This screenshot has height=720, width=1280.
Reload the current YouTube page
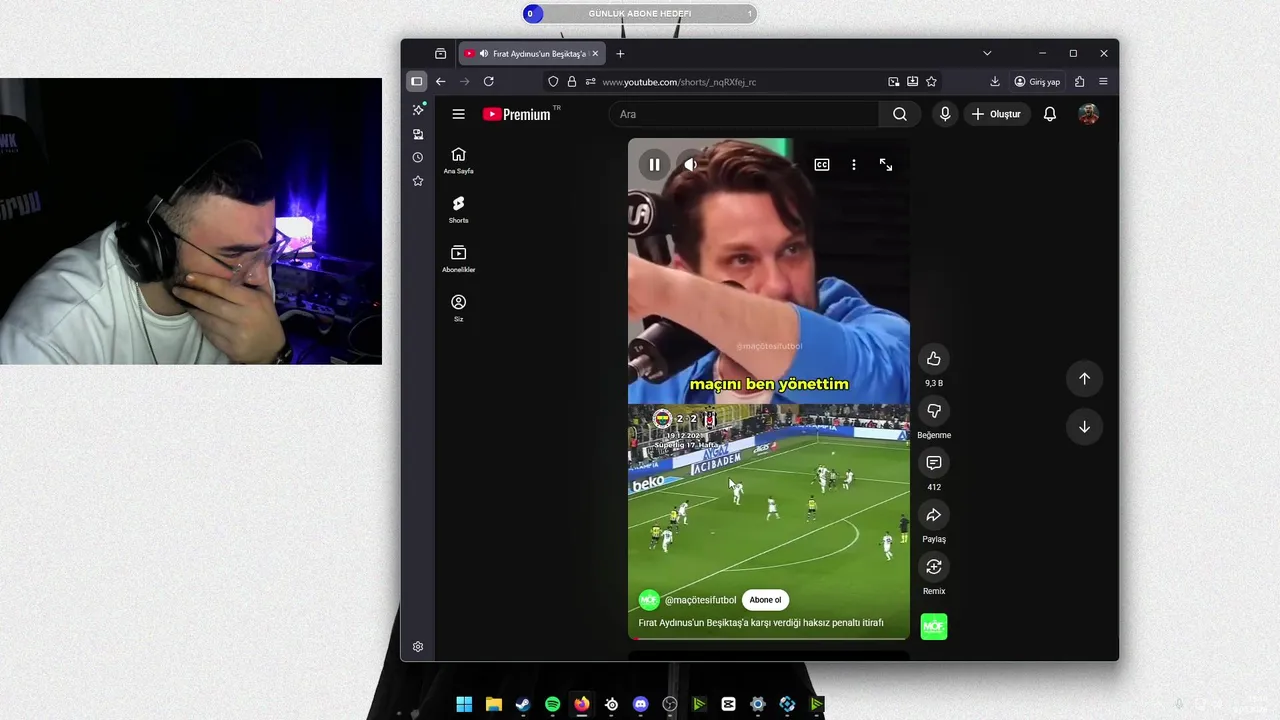coord(488,81)
